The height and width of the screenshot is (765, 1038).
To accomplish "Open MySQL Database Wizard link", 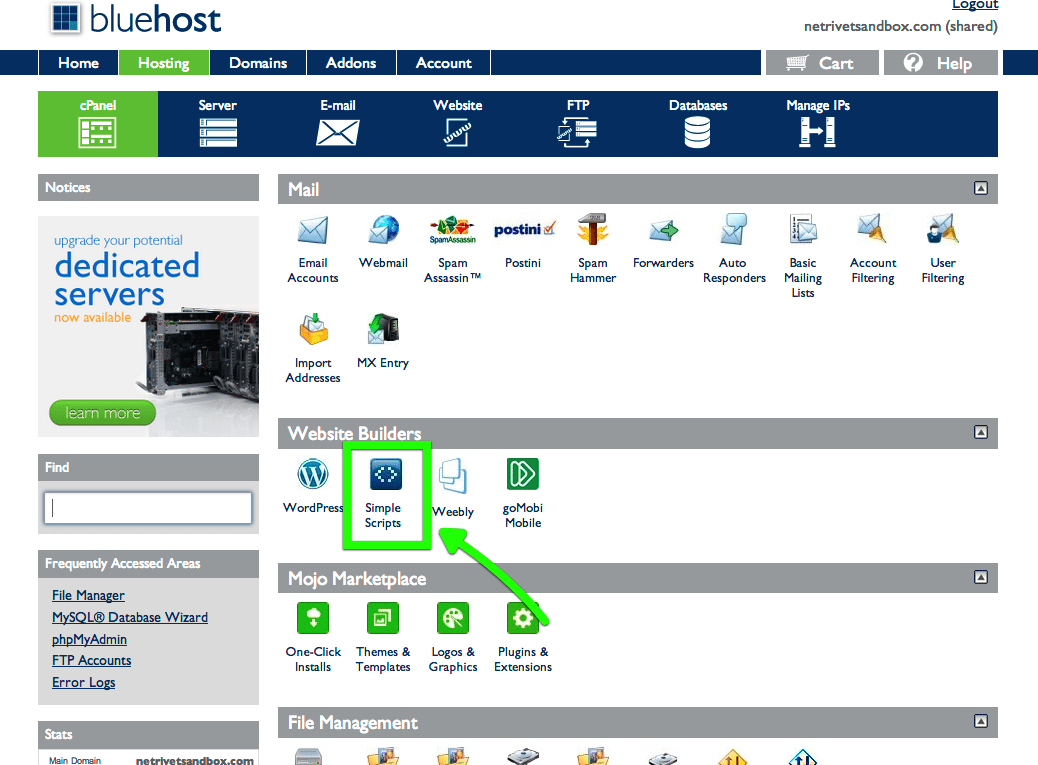I will pyautogui.click(x=130, y=617).
